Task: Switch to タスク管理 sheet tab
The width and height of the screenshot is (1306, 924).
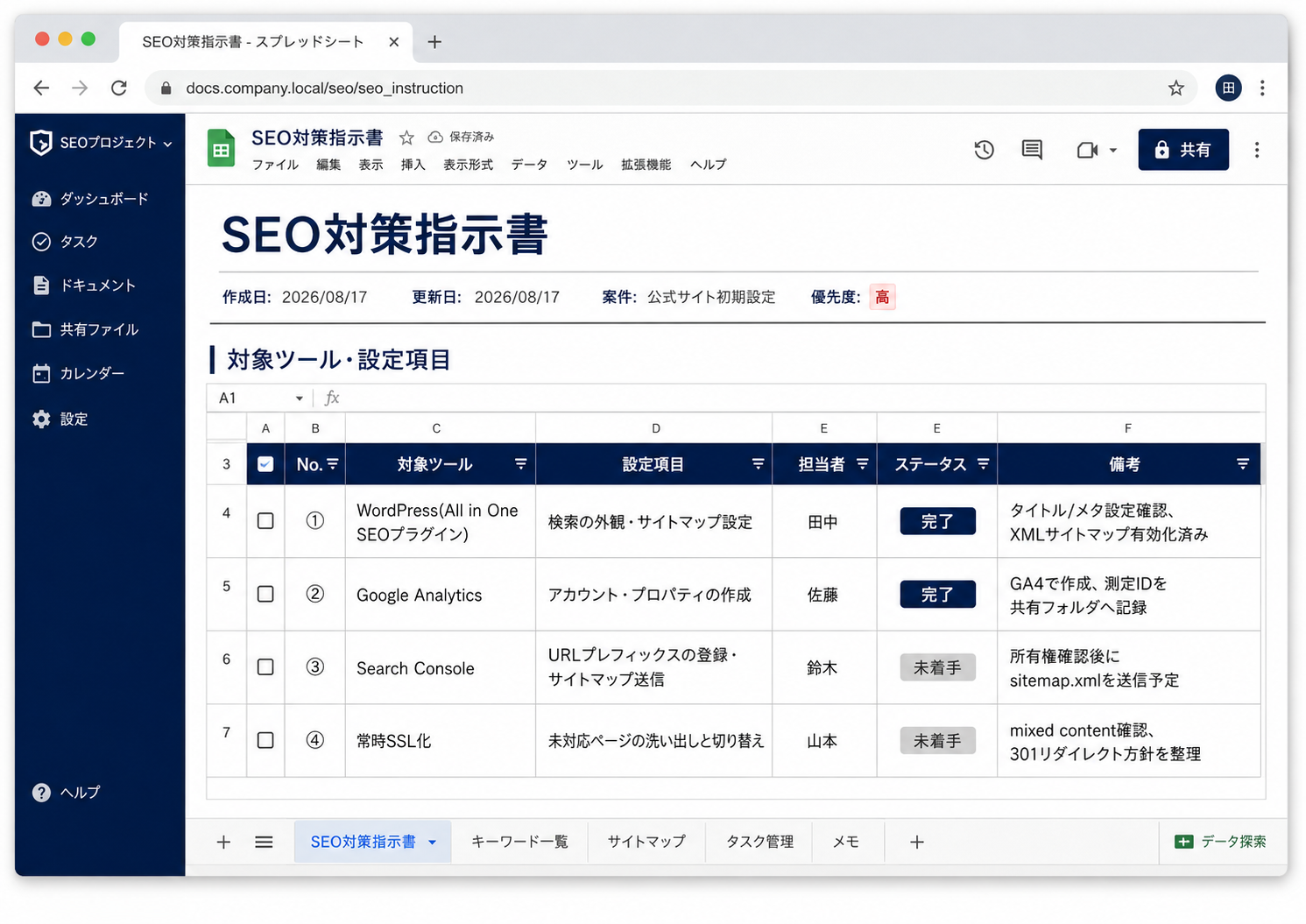Action: [x=759, y=842]
